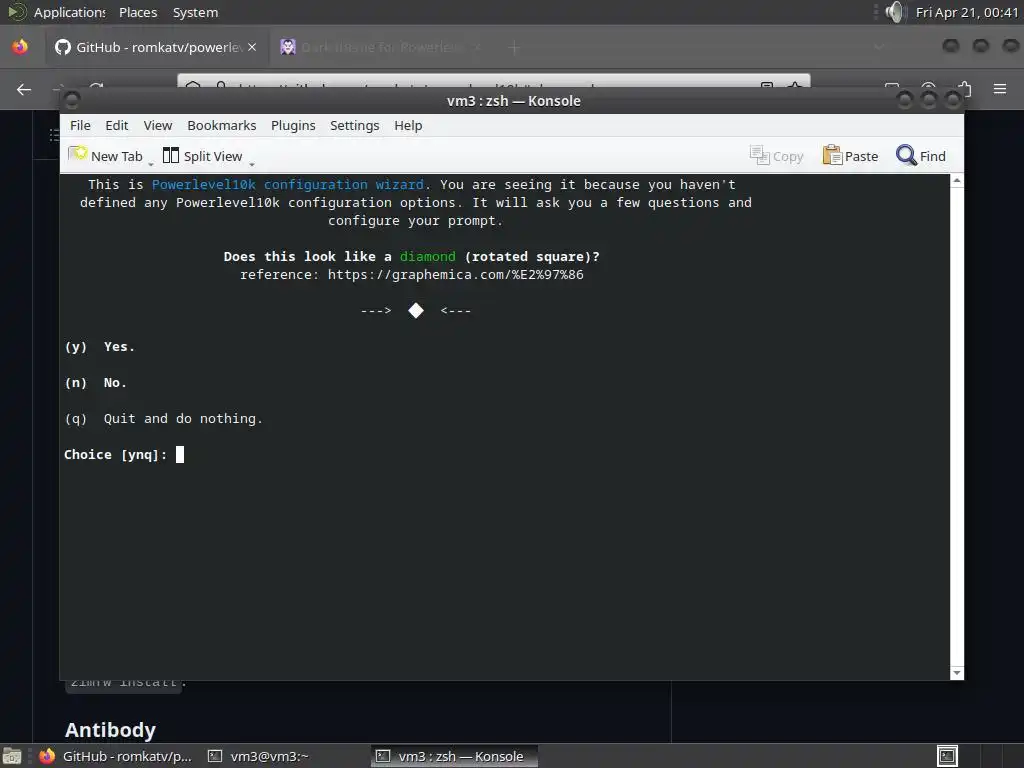Click the green word diamond
1024x768 pixels.
[x=428, y=257]
